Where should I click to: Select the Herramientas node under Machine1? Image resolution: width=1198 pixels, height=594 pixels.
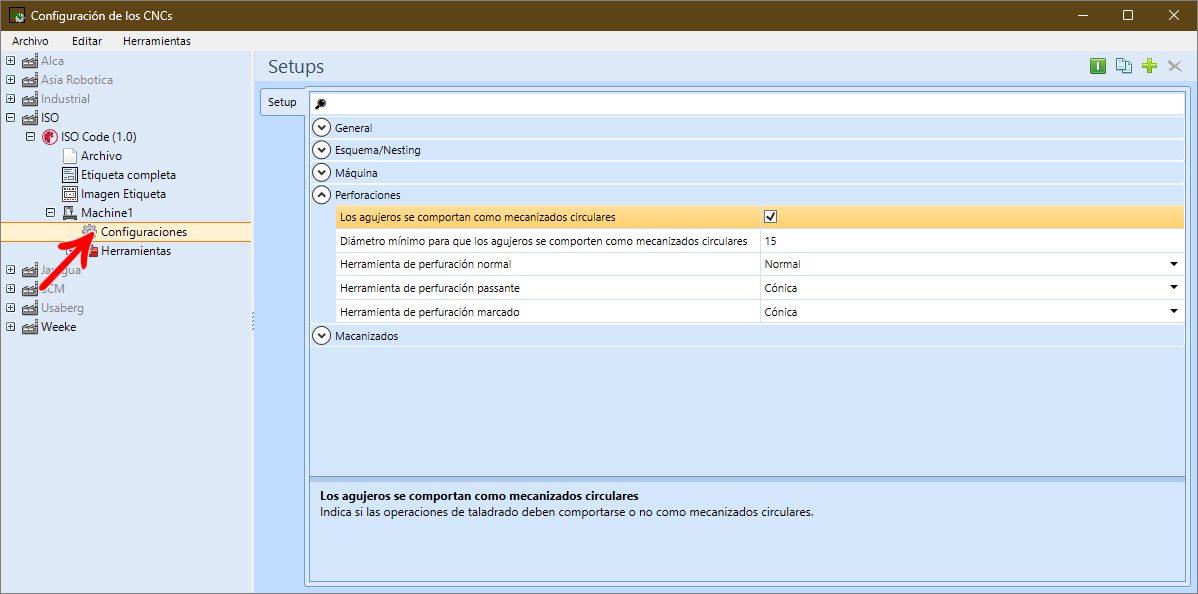point(136,251)
